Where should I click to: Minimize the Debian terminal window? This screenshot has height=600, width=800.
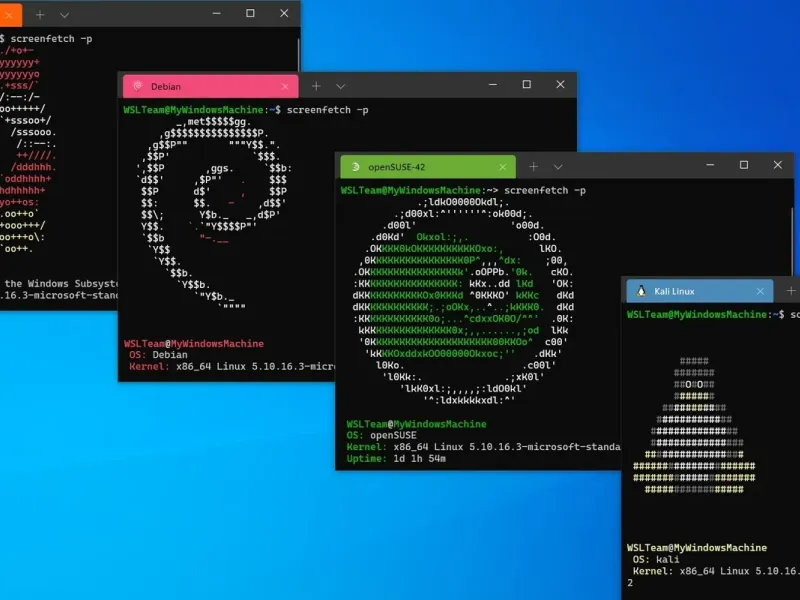click(493, 85)
